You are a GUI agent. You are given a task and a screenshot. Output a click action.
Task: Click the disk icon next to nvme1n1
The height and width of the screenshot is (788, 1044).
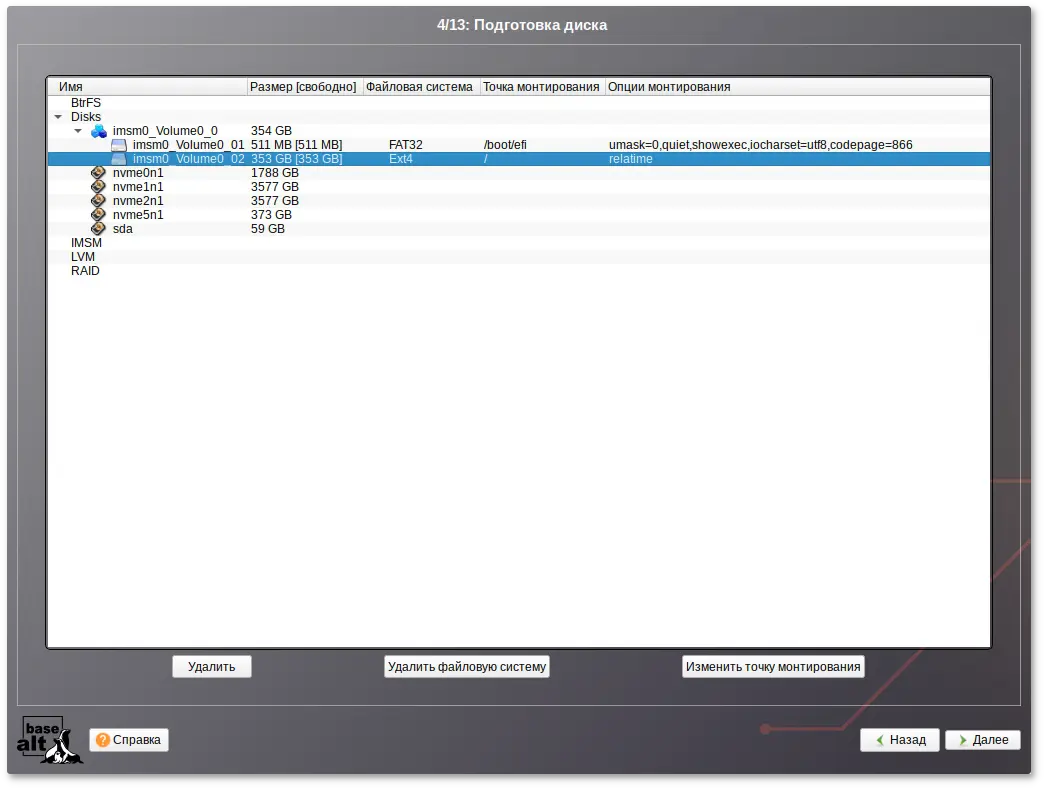[x=99, y=187]
